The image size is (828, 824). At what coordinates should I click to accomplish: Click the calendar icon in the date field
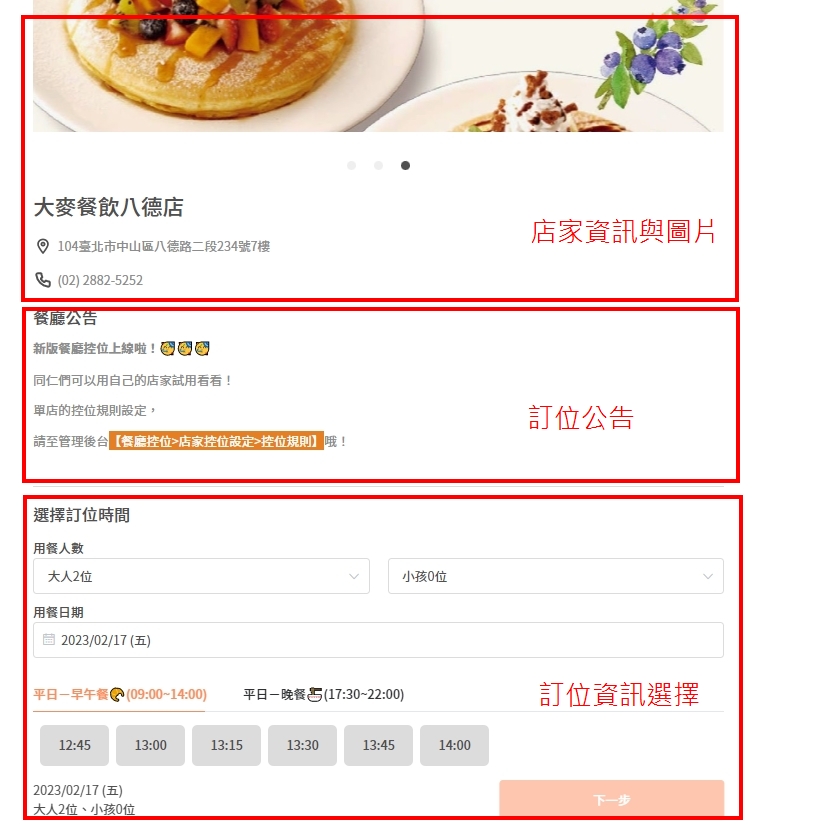[49, 640]
